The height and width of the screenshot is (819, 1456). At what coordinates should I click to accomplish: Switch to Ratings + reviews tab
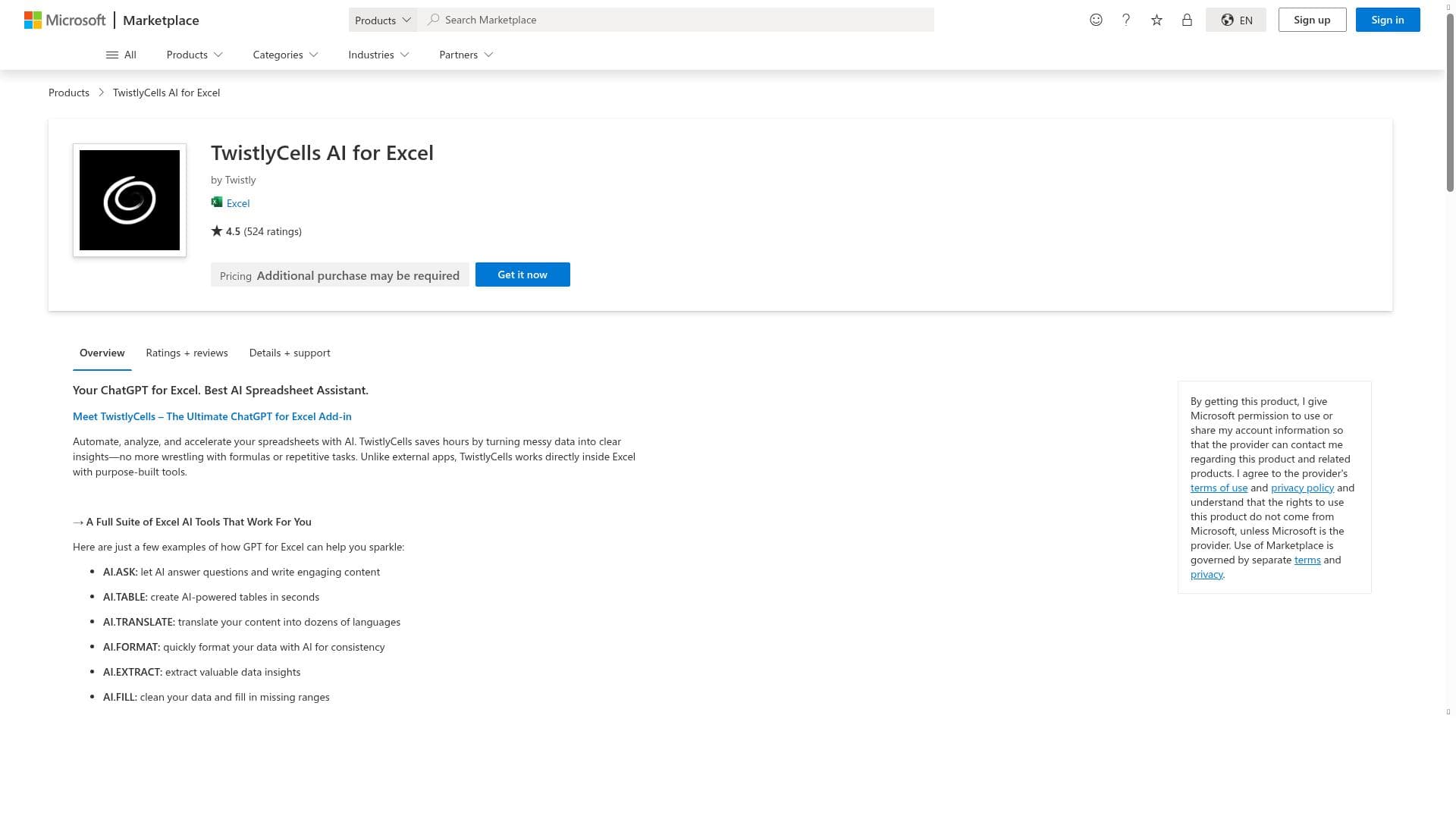(x=187, y=353)
